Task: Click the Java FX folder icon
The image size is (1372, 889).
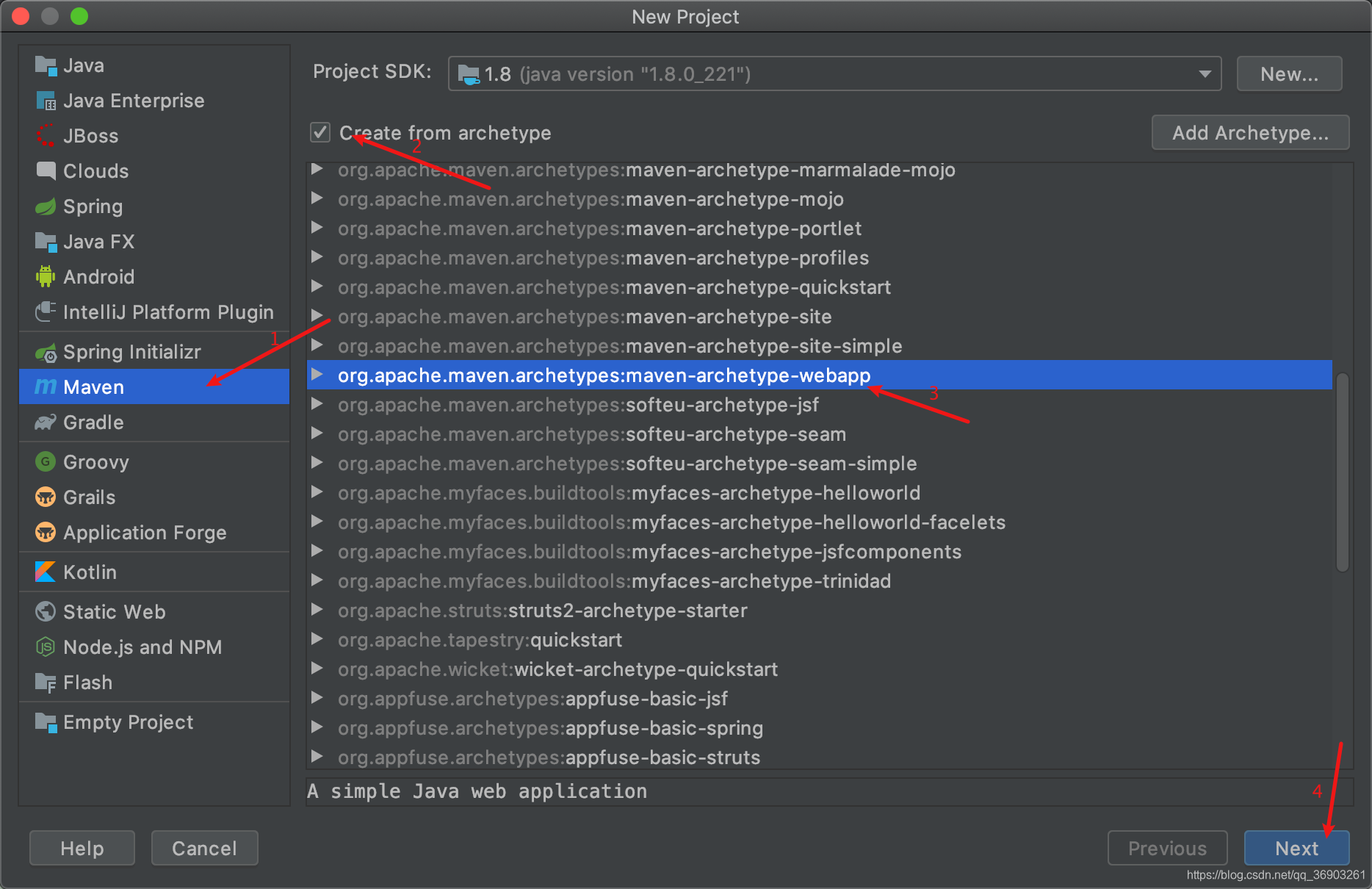Action: pyautogui.click(x=46, y=242)
